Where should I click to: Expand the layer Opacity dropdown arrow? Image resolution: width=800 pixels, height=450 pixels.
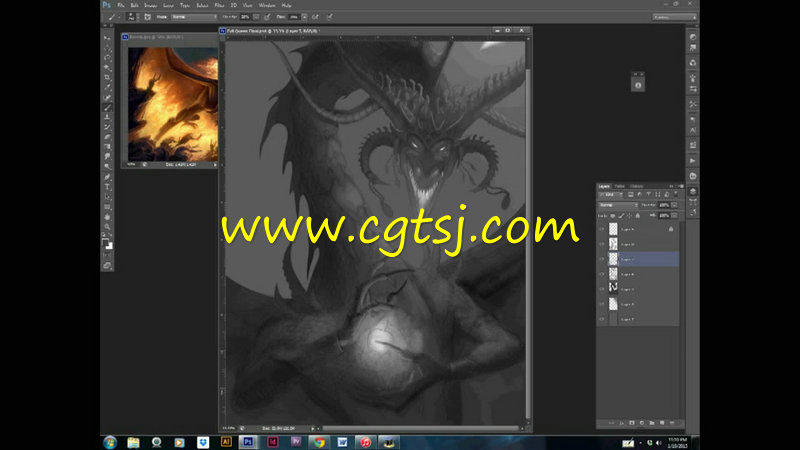click(674, 205)
